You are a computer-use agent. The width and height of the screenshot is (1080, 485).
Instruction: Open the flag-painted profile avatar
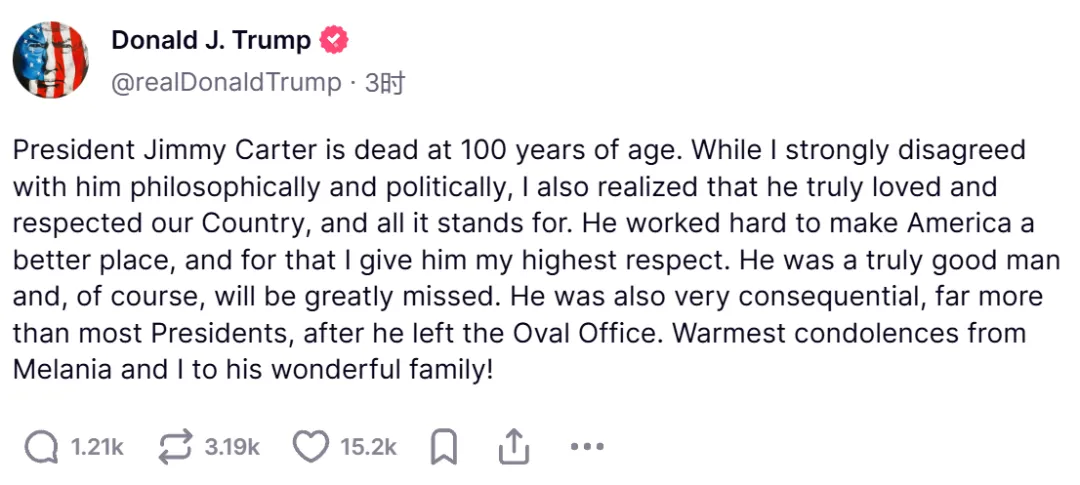tap(52, 59)
